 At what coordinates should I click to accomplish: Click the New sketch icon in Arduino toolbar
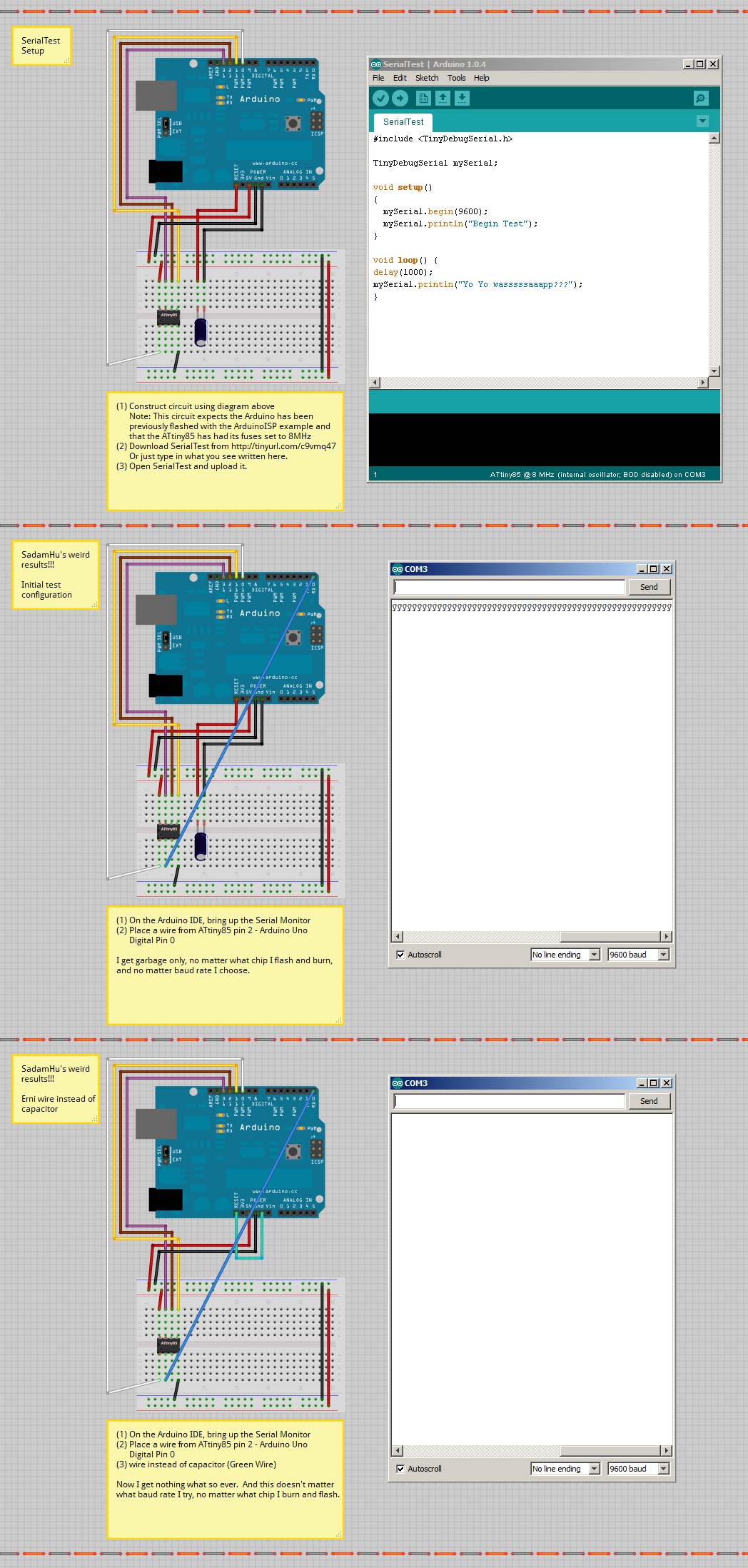coord(423,99)
